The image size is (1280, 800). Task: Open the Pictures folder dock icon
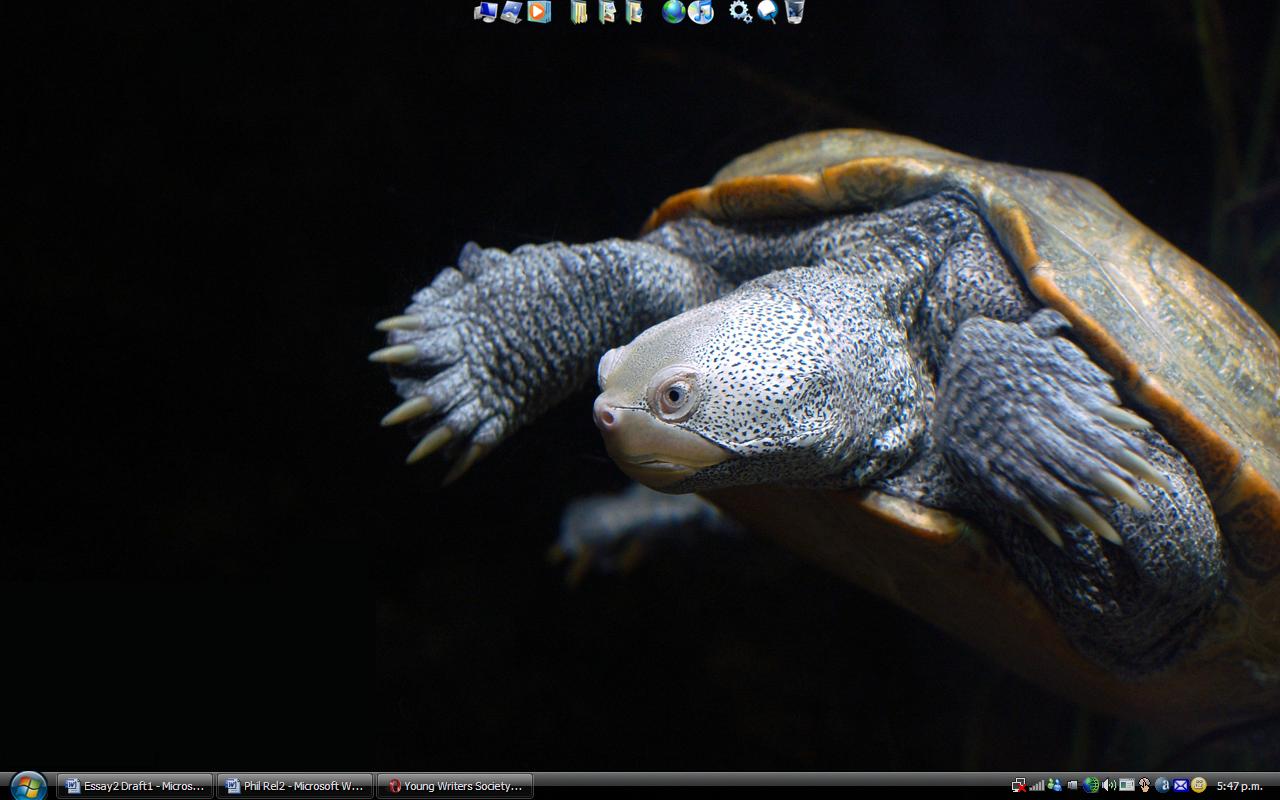[x=607, y=12]
